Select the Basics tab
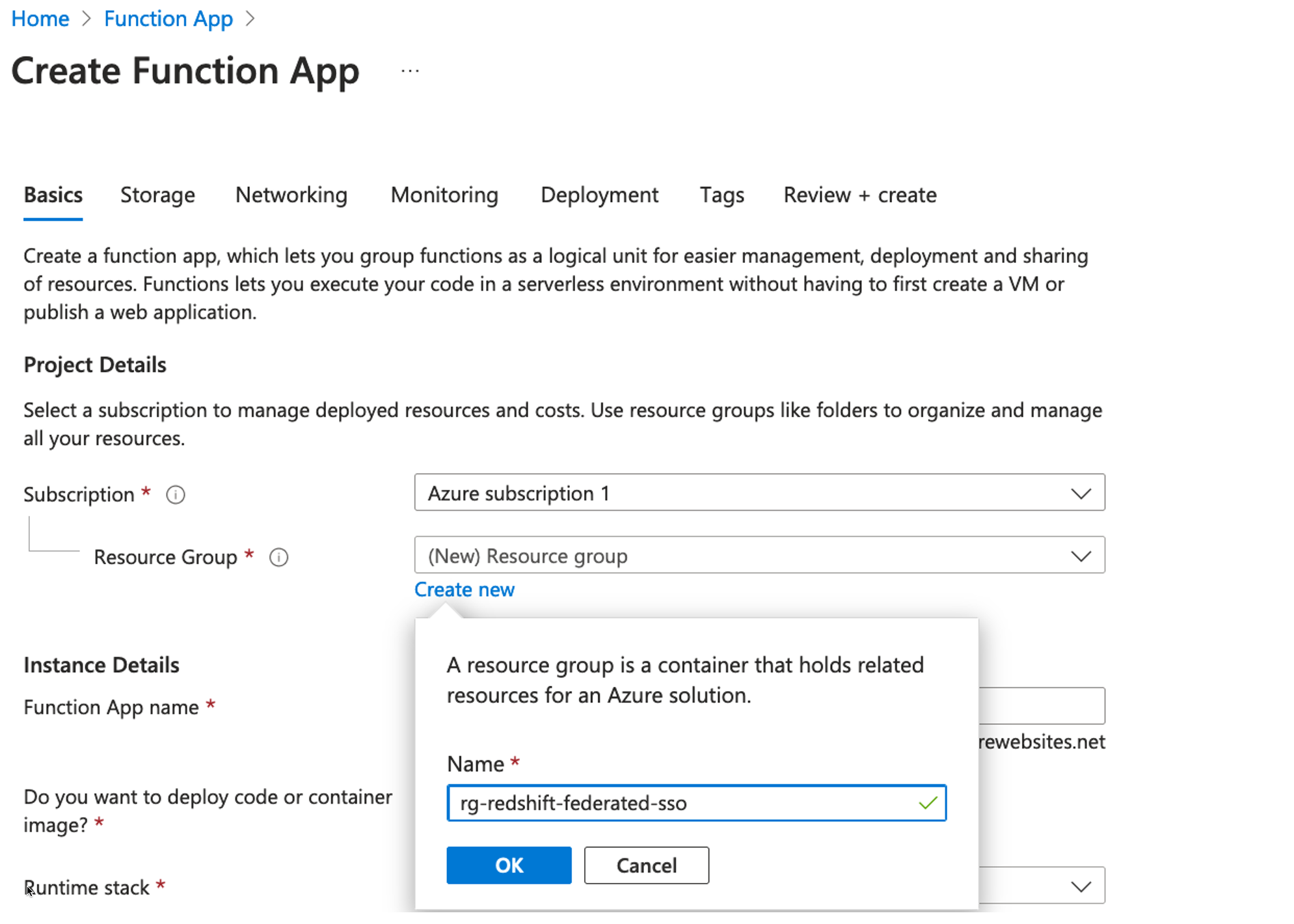Image resolution: width=1294 pixels, height=924 pixels. 53,195
